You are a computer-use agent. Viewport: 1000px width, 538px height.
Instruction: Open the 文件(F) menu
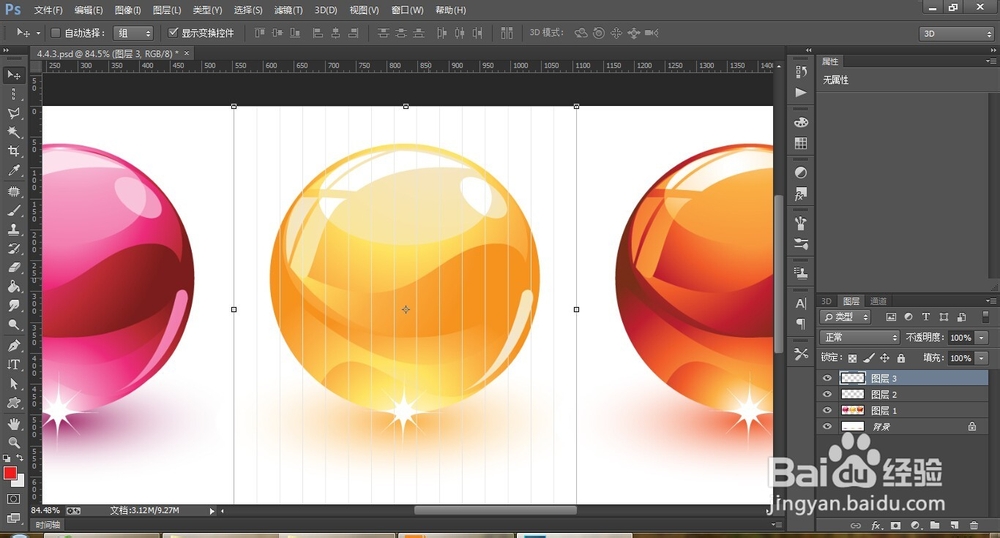click(48, 10)
